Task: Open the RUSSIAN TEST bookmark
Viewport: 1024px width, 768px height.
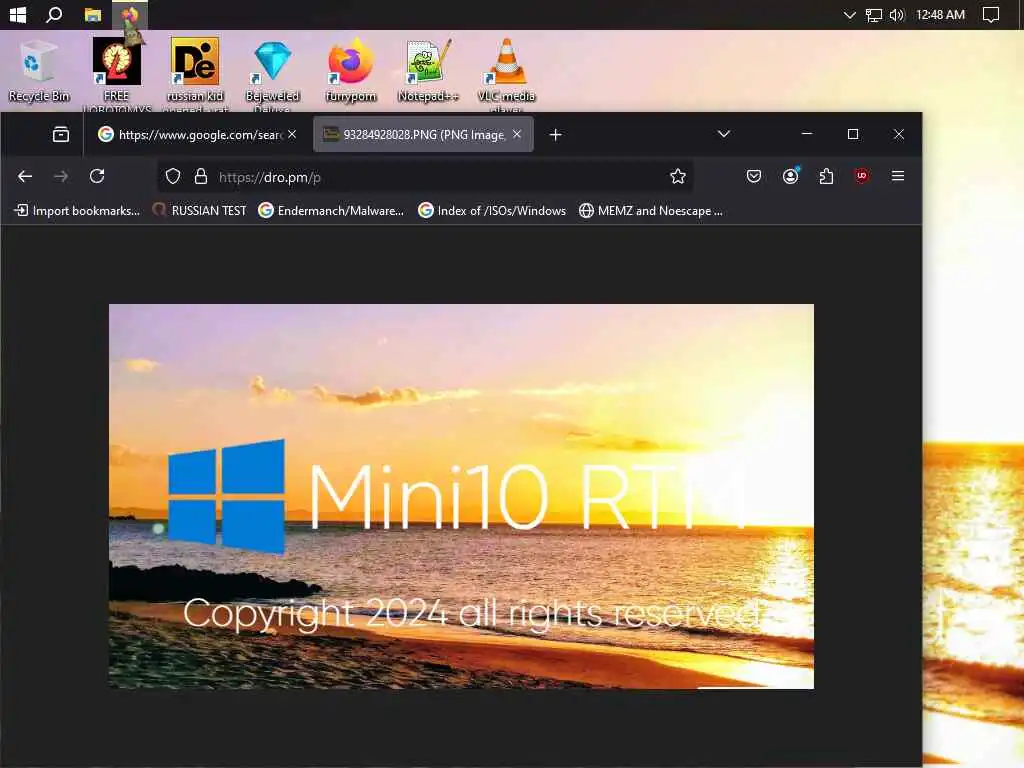Action: [199, 210]
